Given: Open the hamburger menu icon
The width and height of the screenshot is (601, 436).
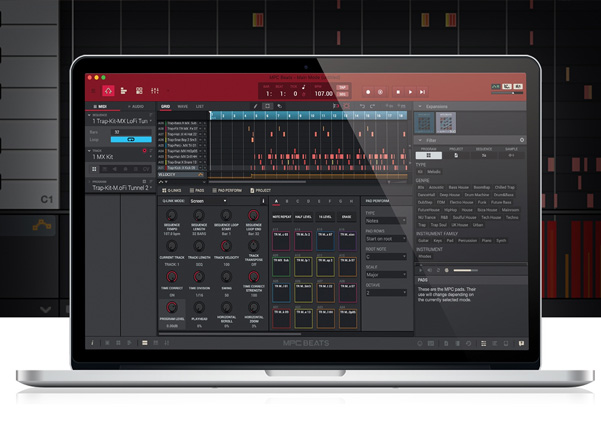Looking at the screenshot, I should [93, 91].
